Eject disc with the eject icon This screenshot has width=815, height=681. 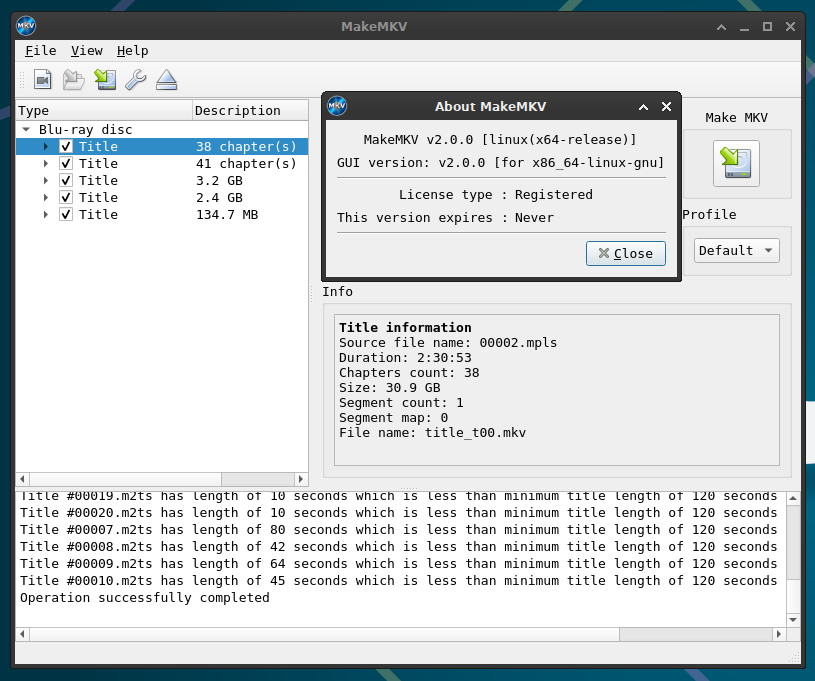tap(166, 80)
